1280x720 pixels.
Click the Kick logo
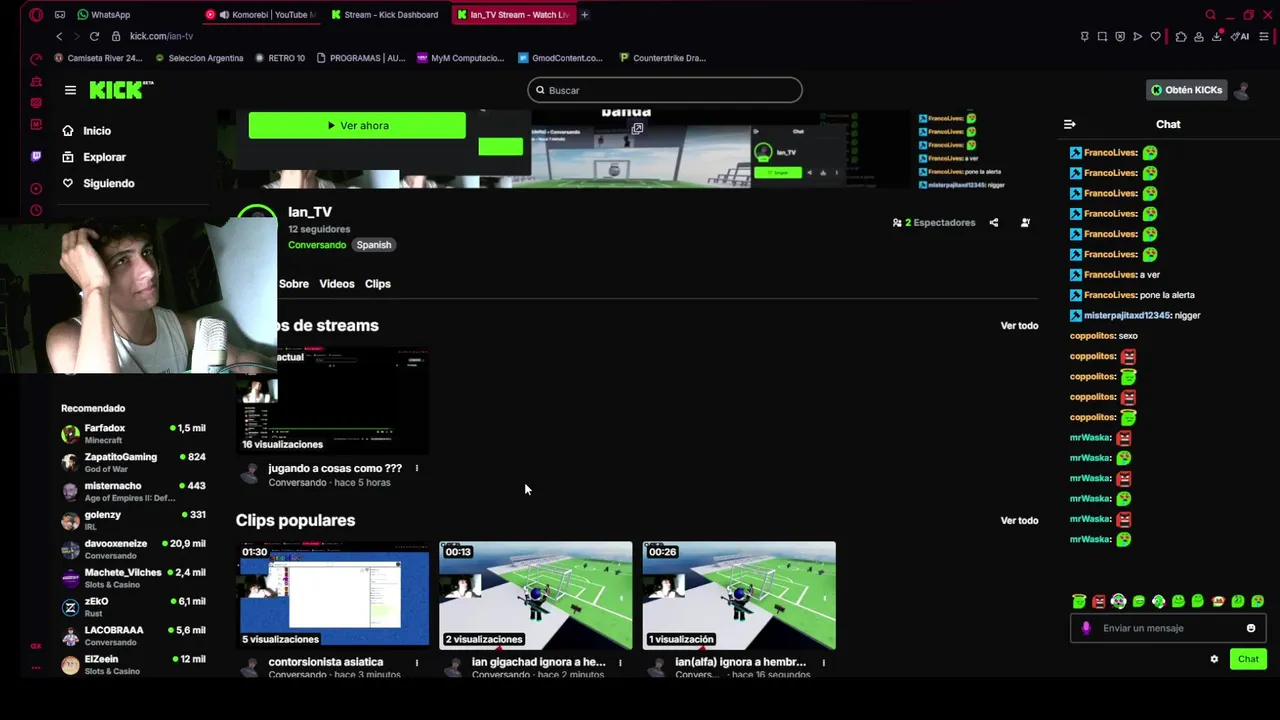tap(120, 90)
